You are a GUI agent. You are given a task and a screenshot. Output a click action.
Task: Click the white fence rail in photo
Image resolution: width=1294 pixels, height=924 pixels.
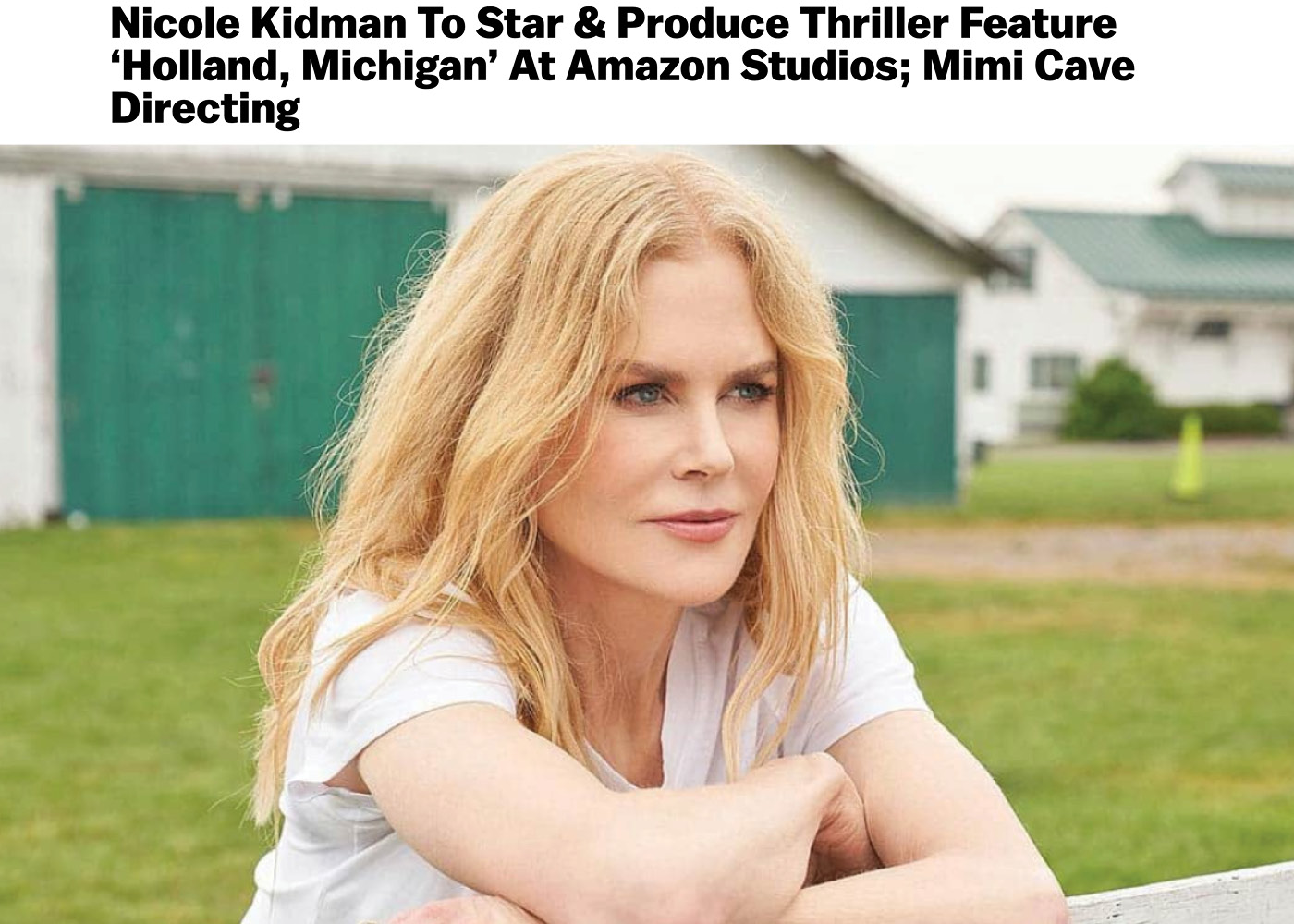coord(1180,895)
